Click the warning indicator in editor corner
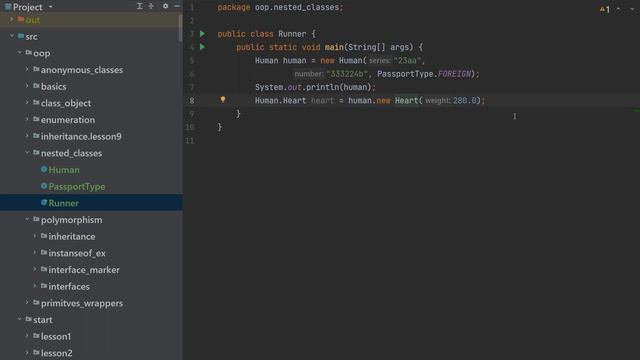Image resolution: width=640 pixels, height=360 pixels. [x=604, y=9]
